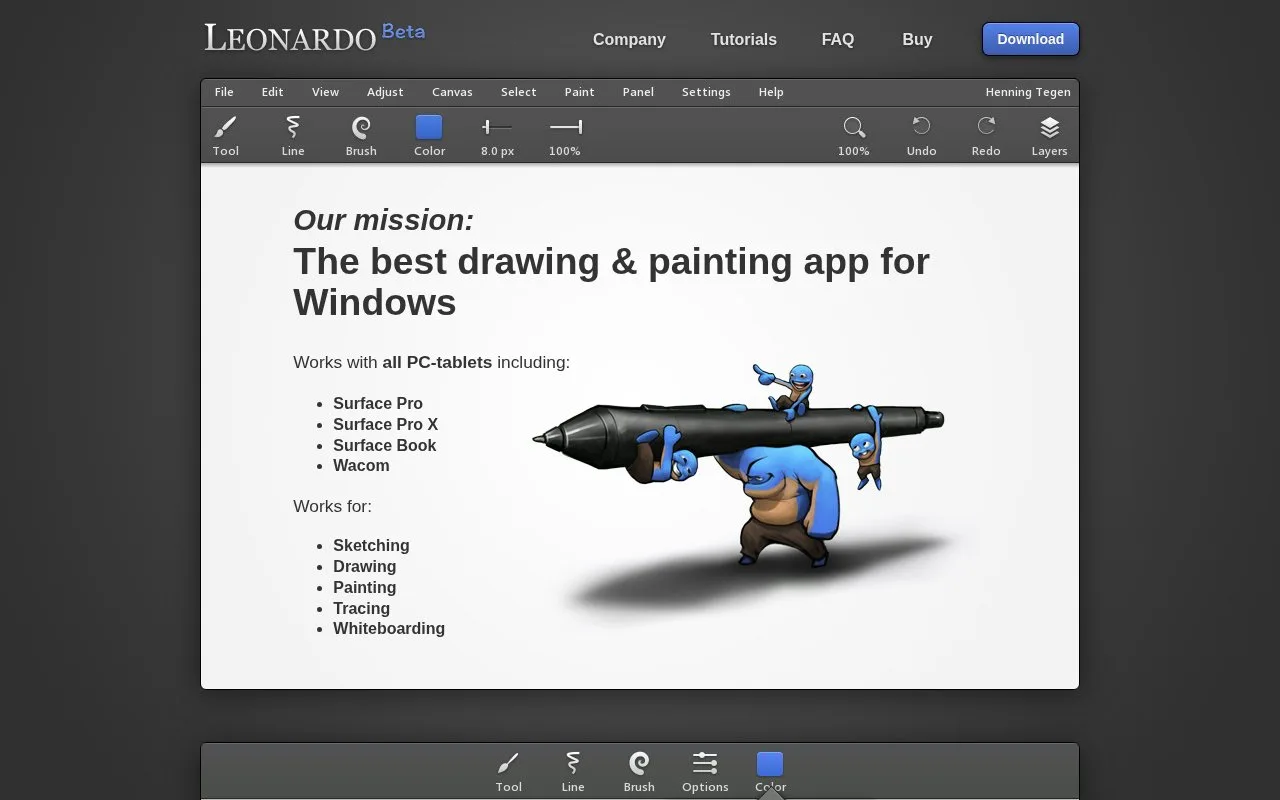Visit the FAQ page

click(x=838, y=40)
